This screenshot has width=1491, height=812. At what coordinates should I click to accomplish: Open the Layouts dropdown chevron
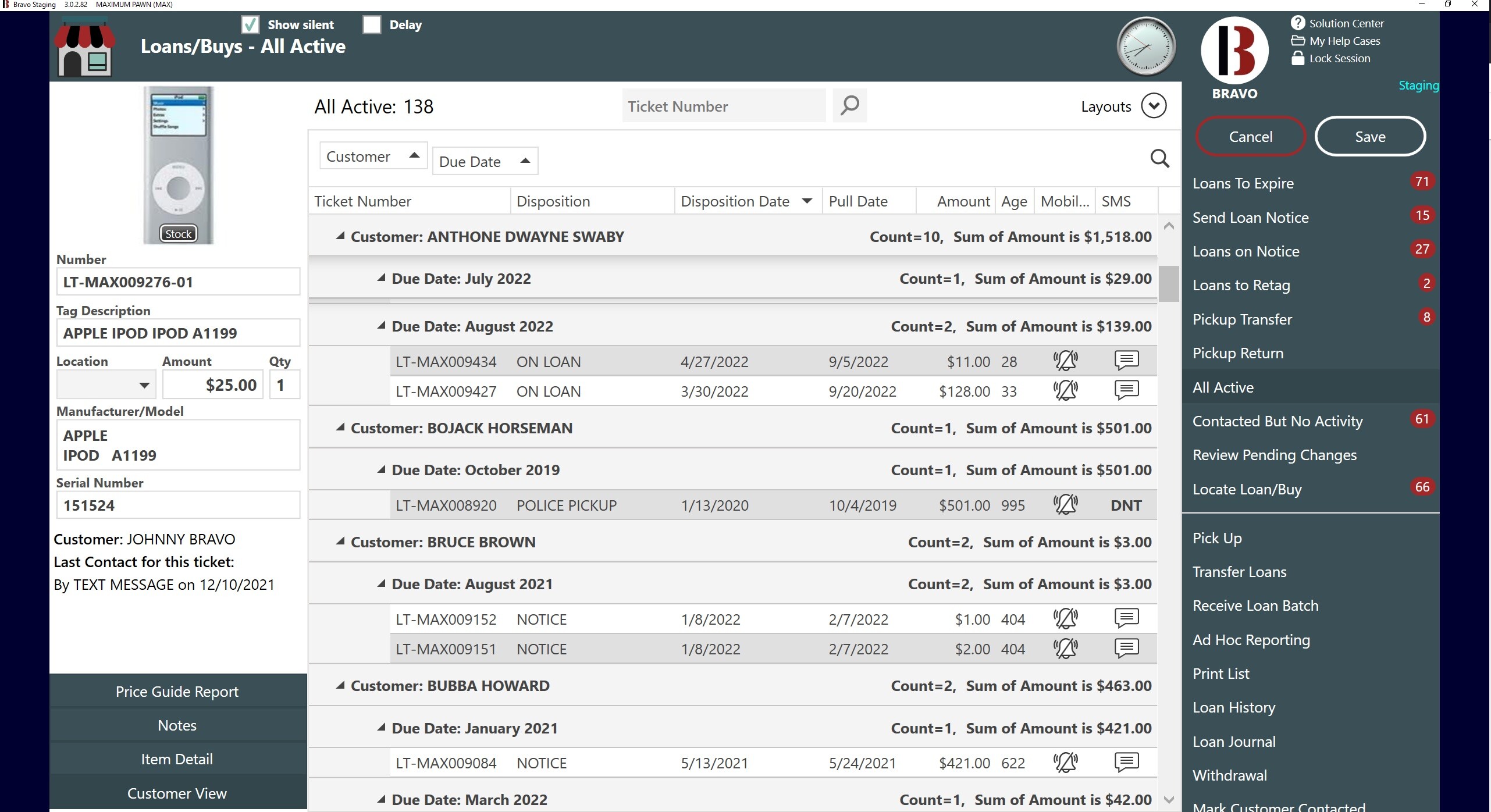point(1154,106)
